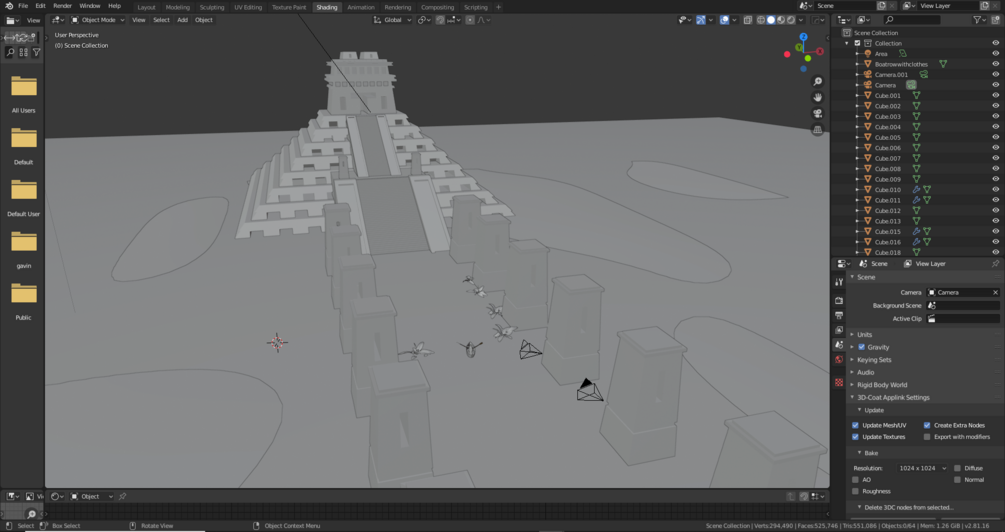Screen dimensions: 1005x532
Task: Click the Background Scene field
Action: point(963,306)
